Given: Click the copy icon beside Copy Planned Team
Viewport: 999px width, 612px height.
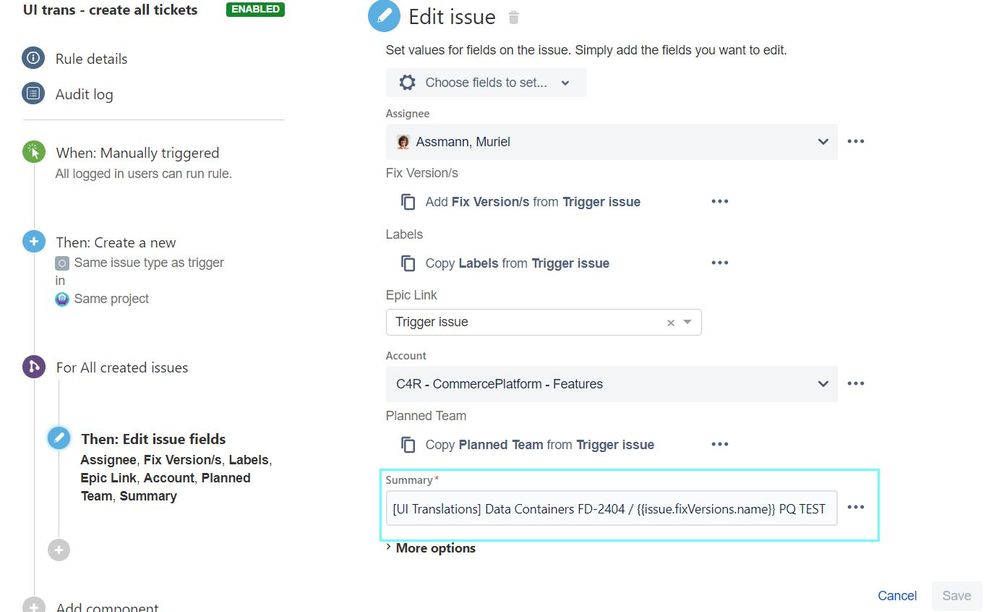Looking at the screenshot, I should pos(407,444).
